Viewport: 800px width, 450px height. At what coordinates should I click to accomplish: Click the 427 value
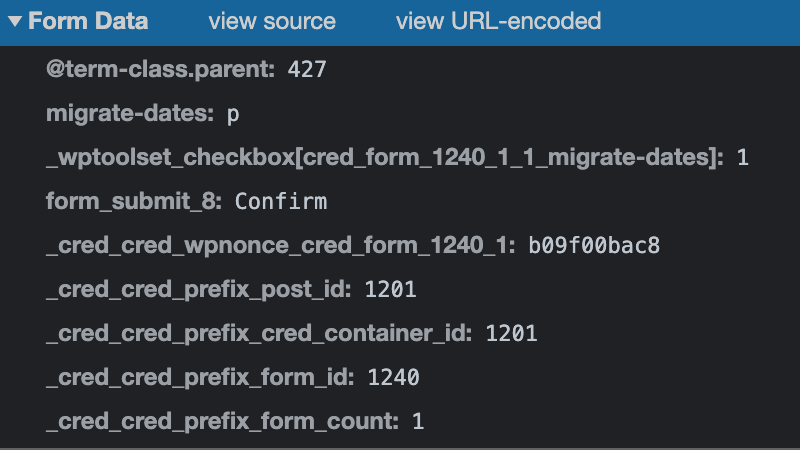click(307, 69)
